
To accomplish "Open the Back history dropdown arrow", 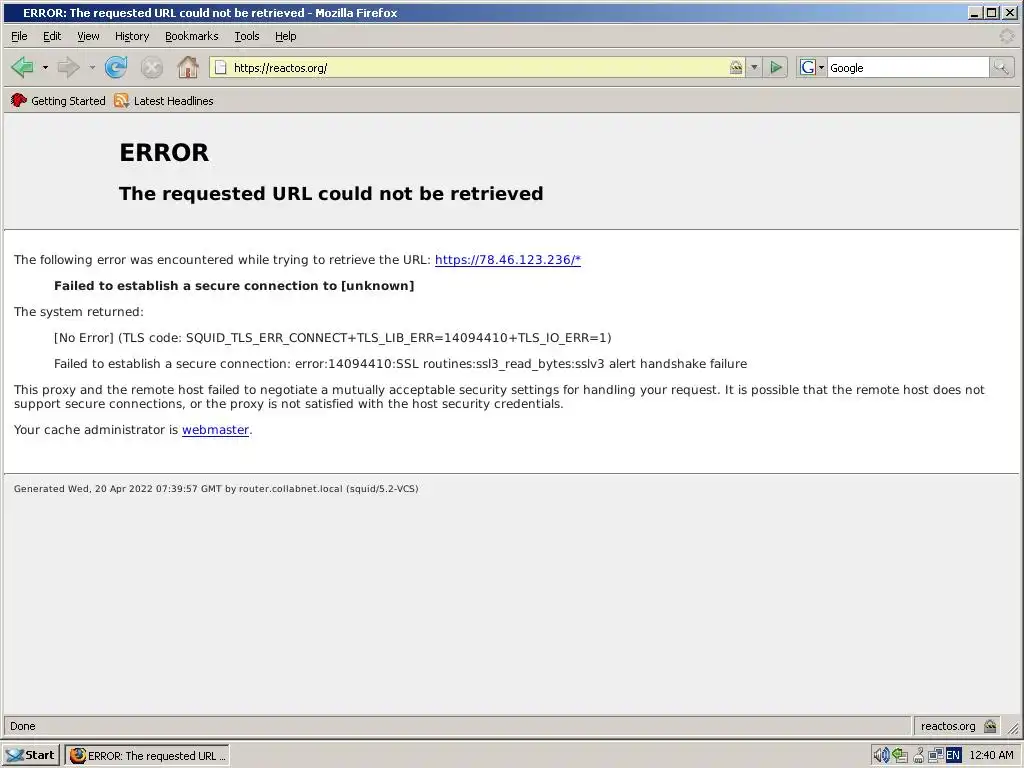I will click(x=45, y=67).
